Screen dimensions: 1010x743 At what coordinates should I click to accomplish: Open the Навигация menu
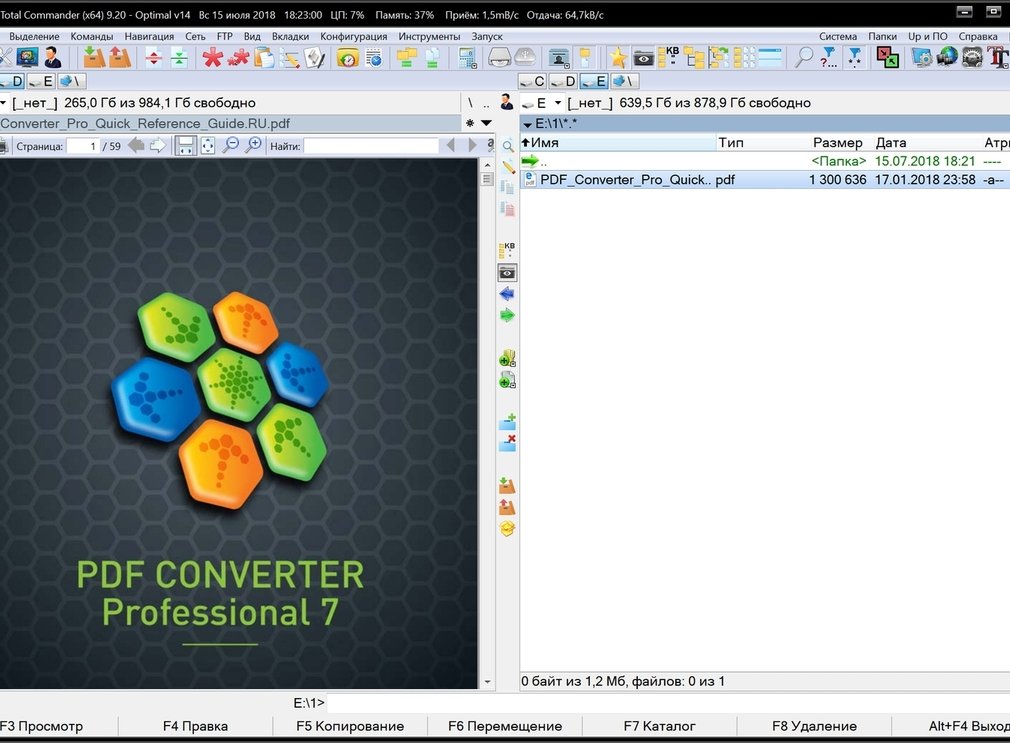click(149, 36)
